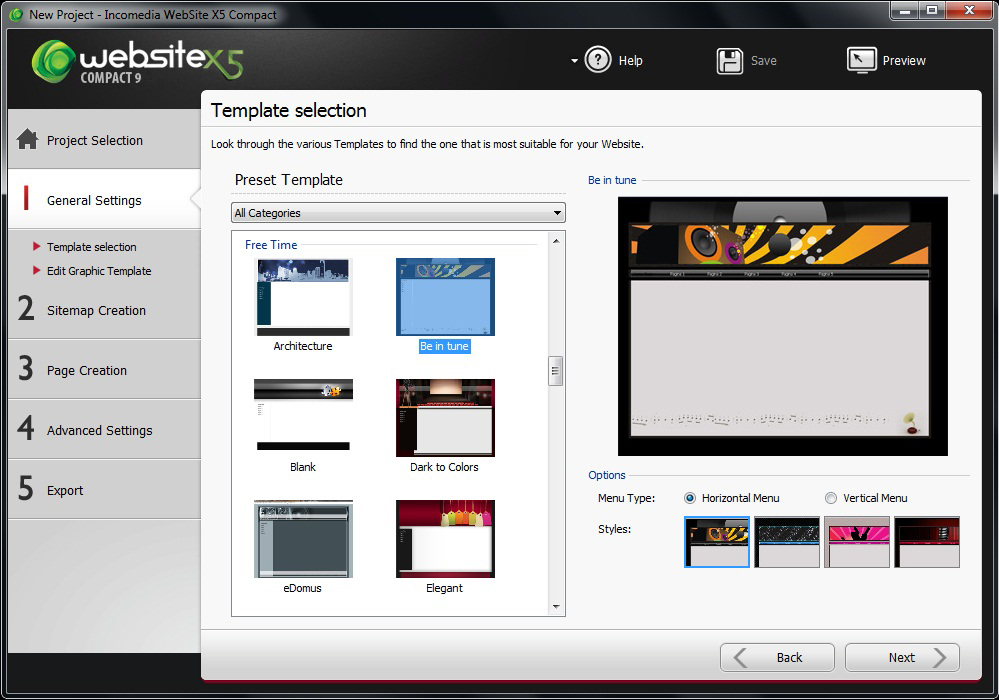The image size is (999, 700).
Task: Open the Sitemap Creation step
Action: point(96,310)
